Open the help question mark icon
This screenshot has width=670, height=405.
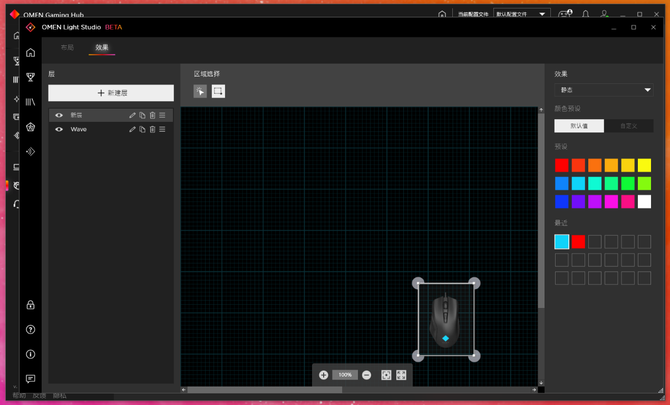[x=30, y=329]
